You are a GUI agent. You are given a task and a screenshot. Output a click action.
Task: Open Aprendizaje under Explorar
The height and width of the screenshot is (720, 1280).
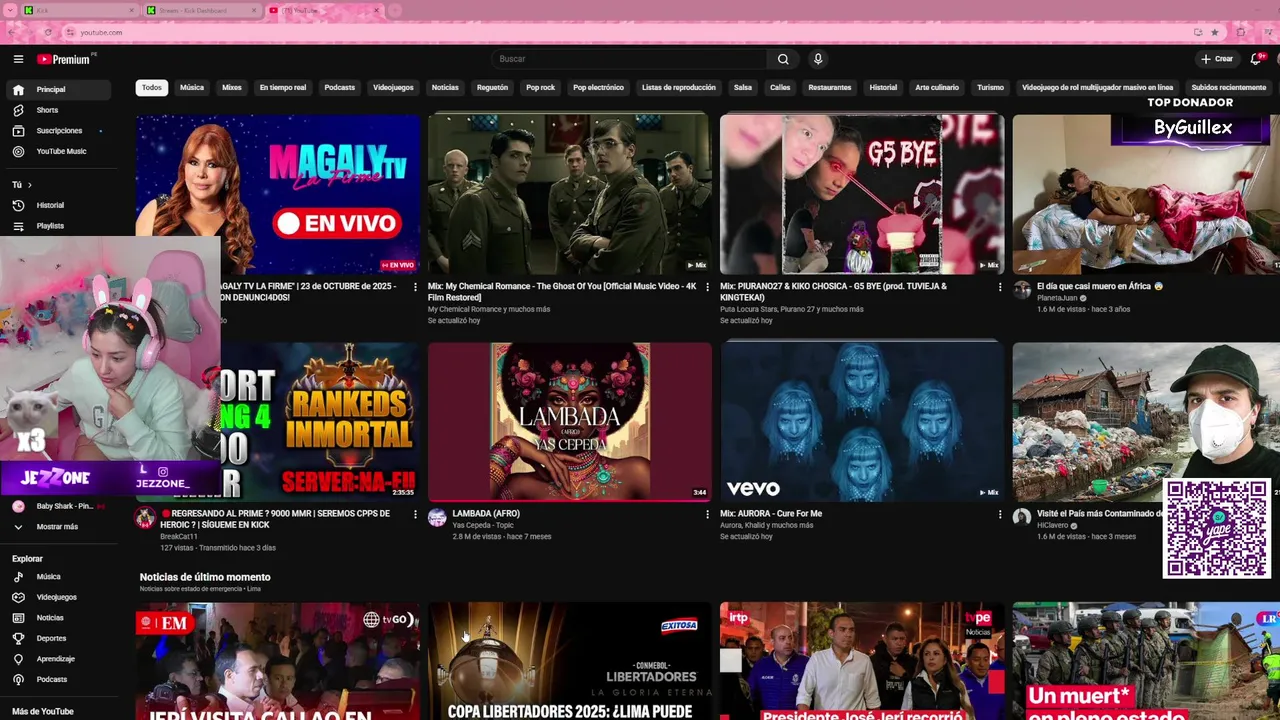pos(61,659)
